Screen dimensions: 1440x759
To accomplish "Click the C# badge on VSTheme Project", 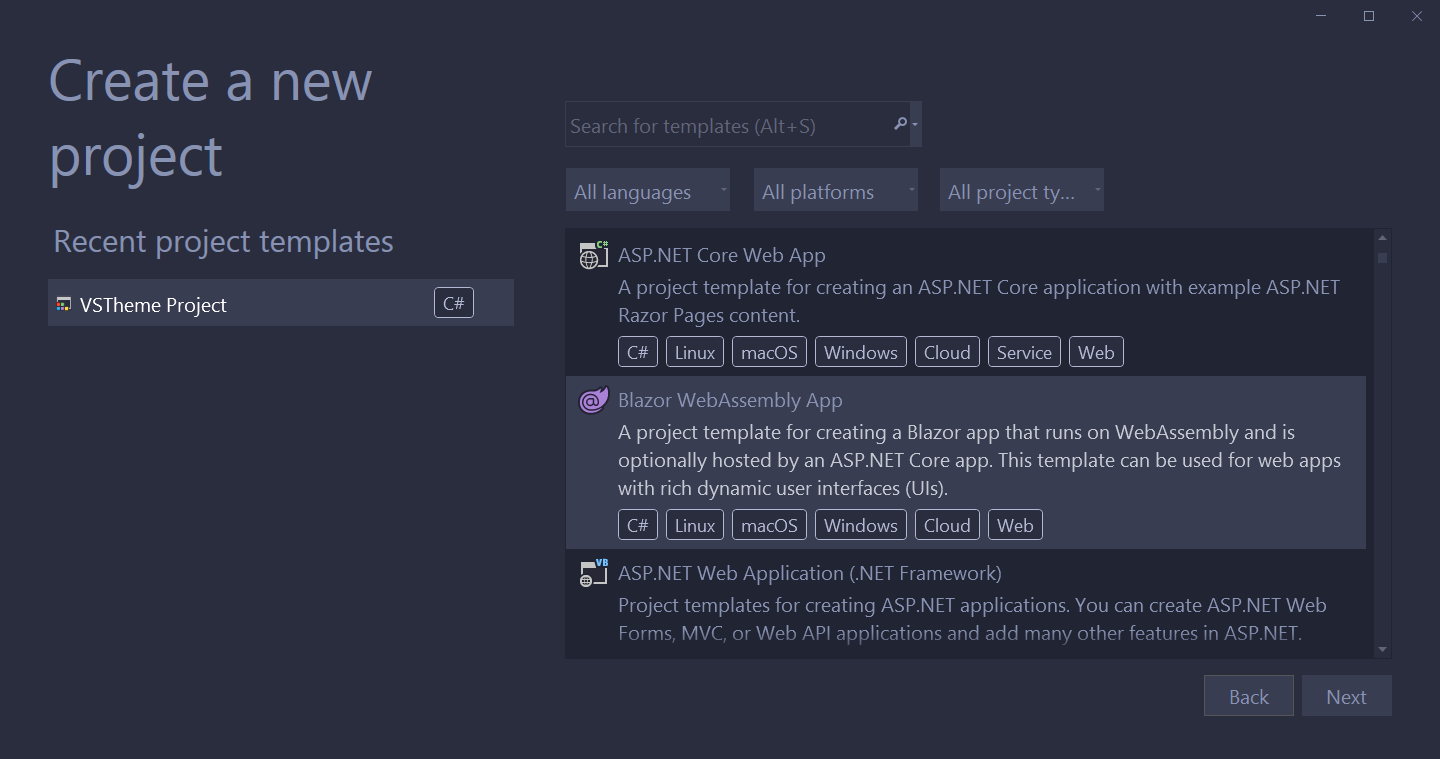I will click(x=453, y=302).
